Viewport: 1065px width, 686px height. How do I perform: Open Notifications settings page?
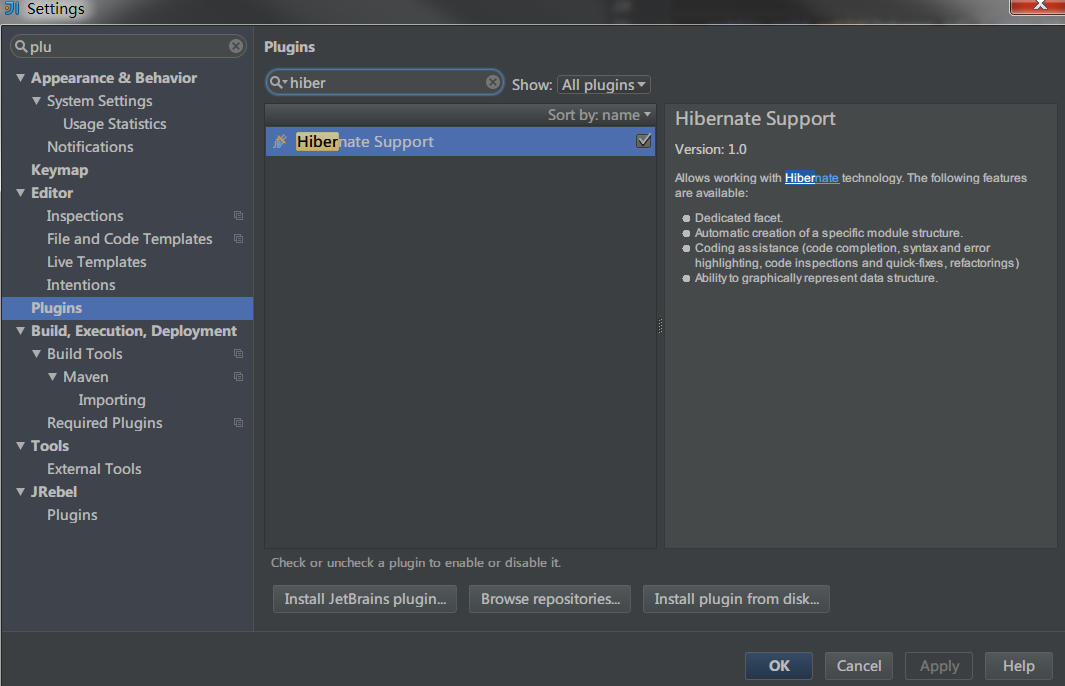pos(90,147)
